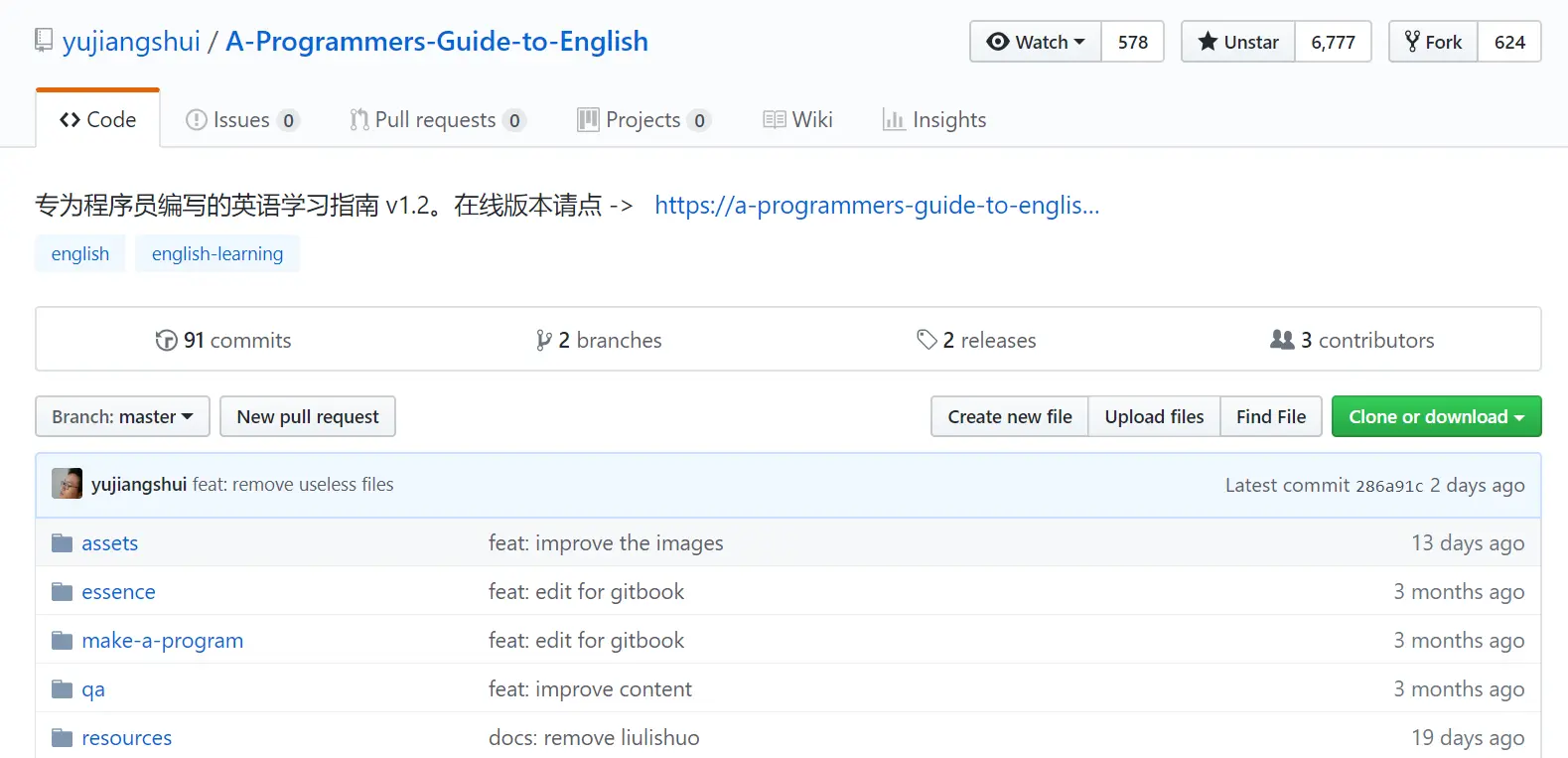Click yujiangshui's avatar thumbnail
The width and height of the screenshot is (1568, 758).
pyautogui.click(x=68, y=484)
